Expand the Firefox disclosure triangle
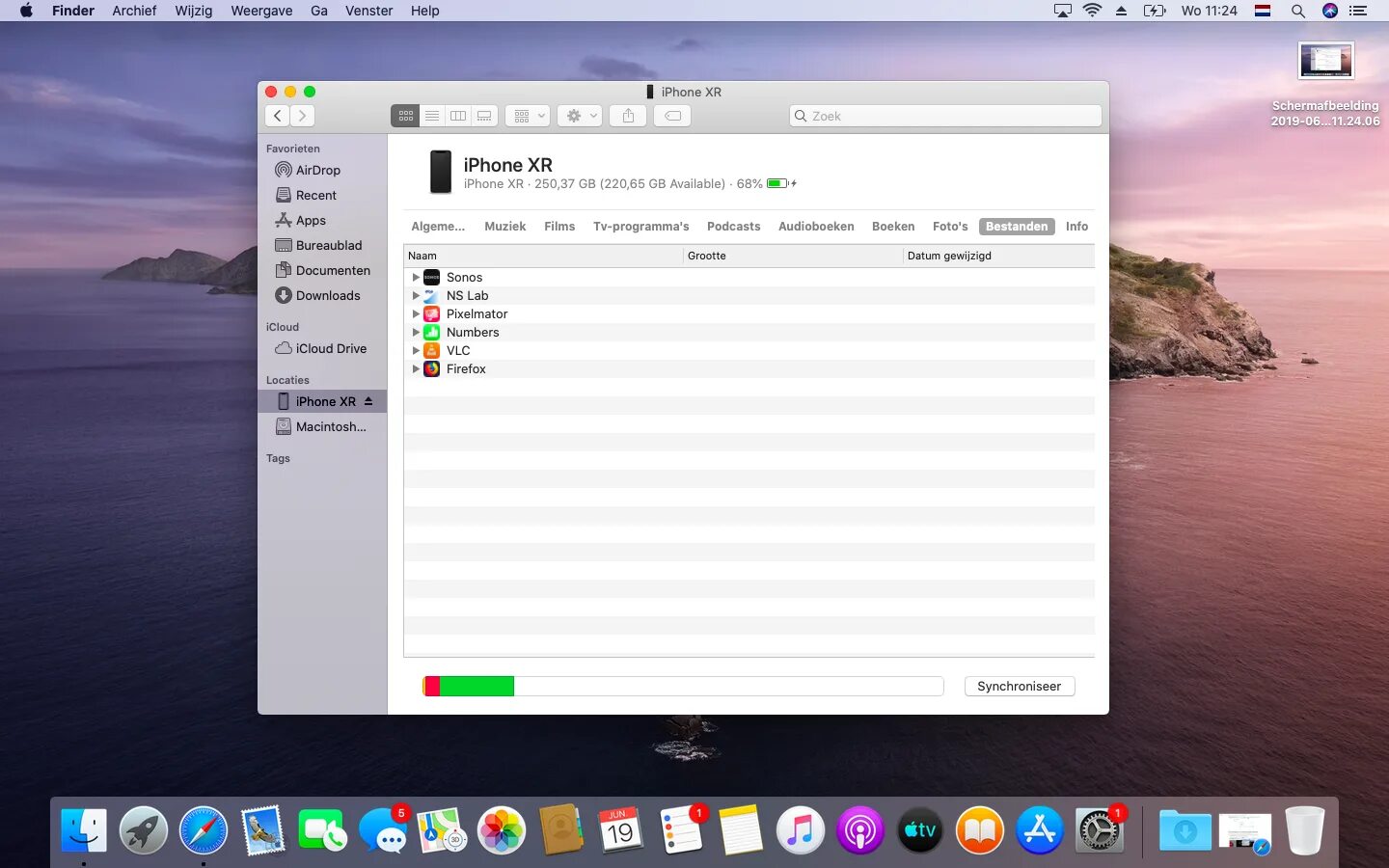 [x=416, y=368]
